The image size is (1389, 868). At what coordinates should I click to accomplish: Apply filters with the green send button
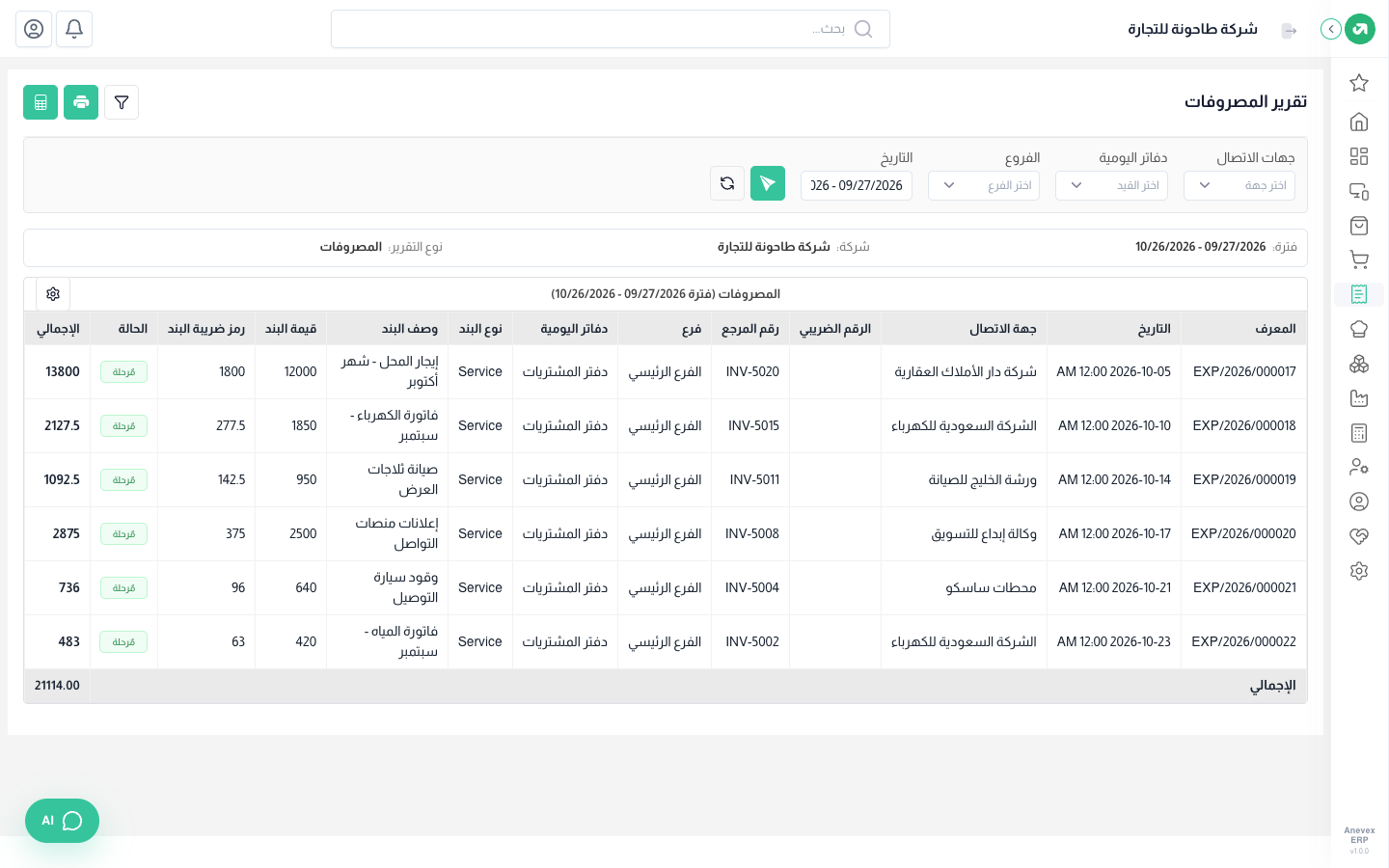click(x=768, y=183)
